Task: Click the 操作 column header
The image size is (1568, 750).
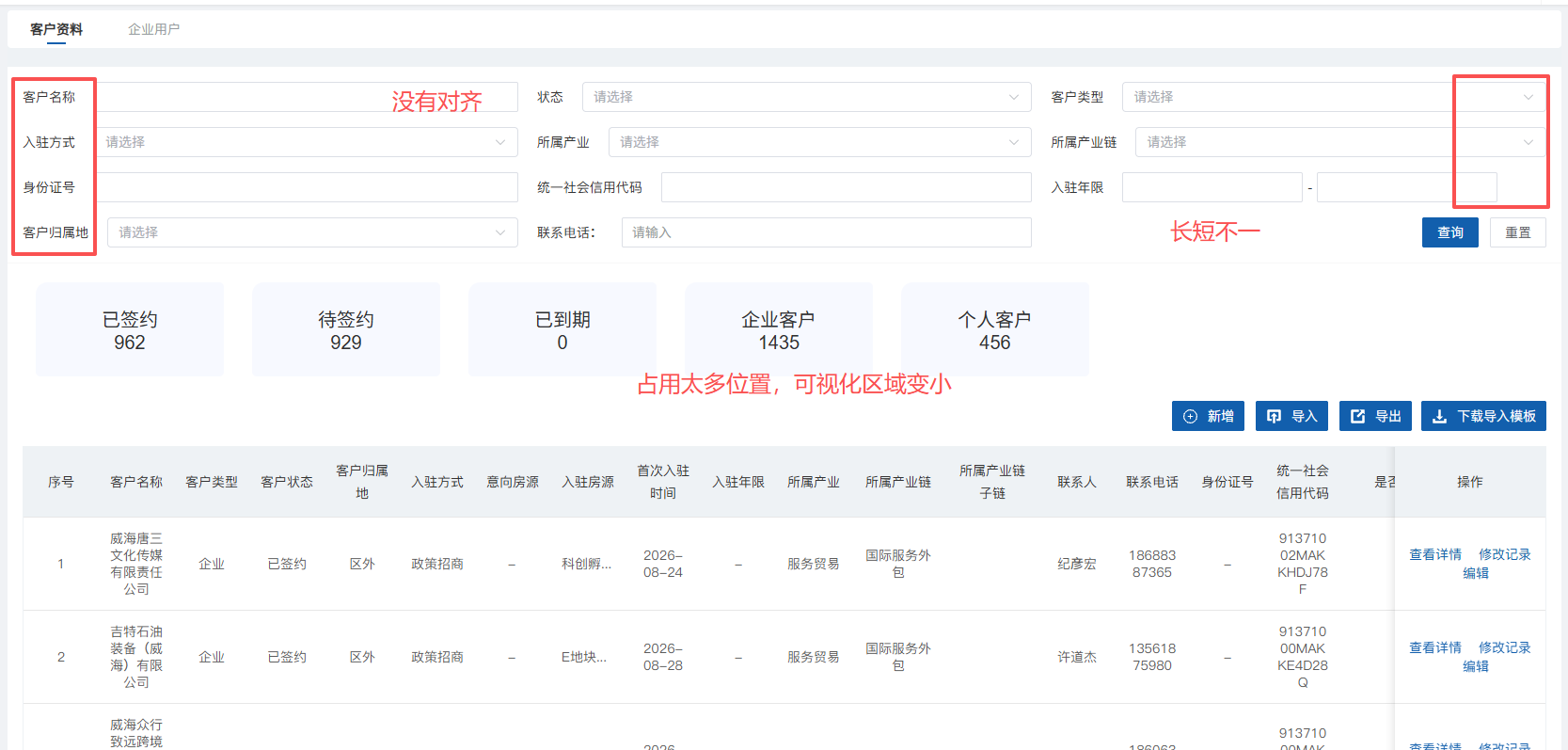Action: point(1470,482)
